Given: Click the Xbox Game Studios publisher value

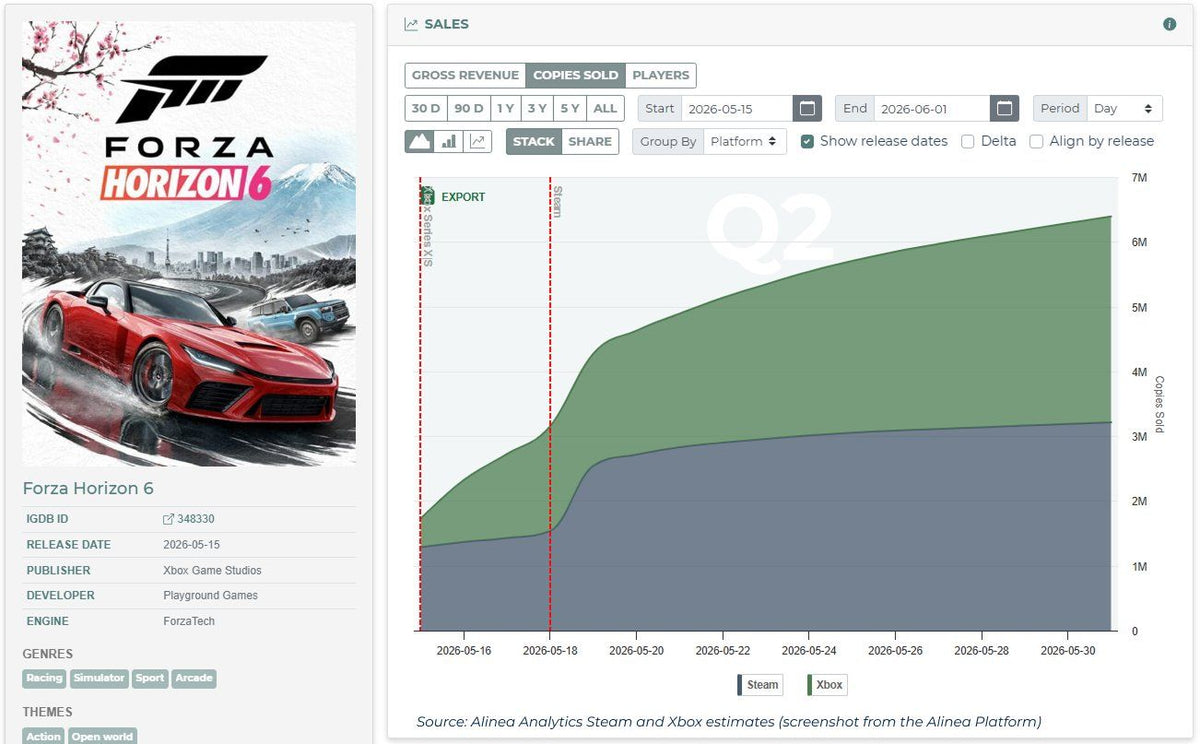Looking at the screenshot, I should tap(212, 570).
